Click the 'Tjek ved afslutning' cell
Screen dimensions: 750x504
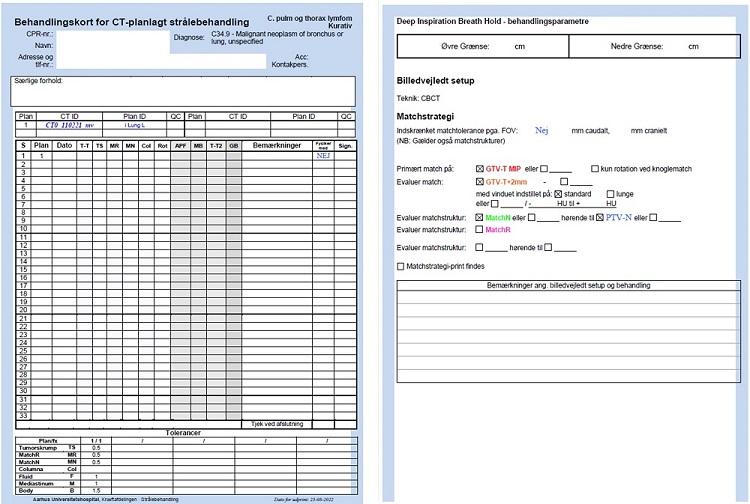tap(277, 424)
